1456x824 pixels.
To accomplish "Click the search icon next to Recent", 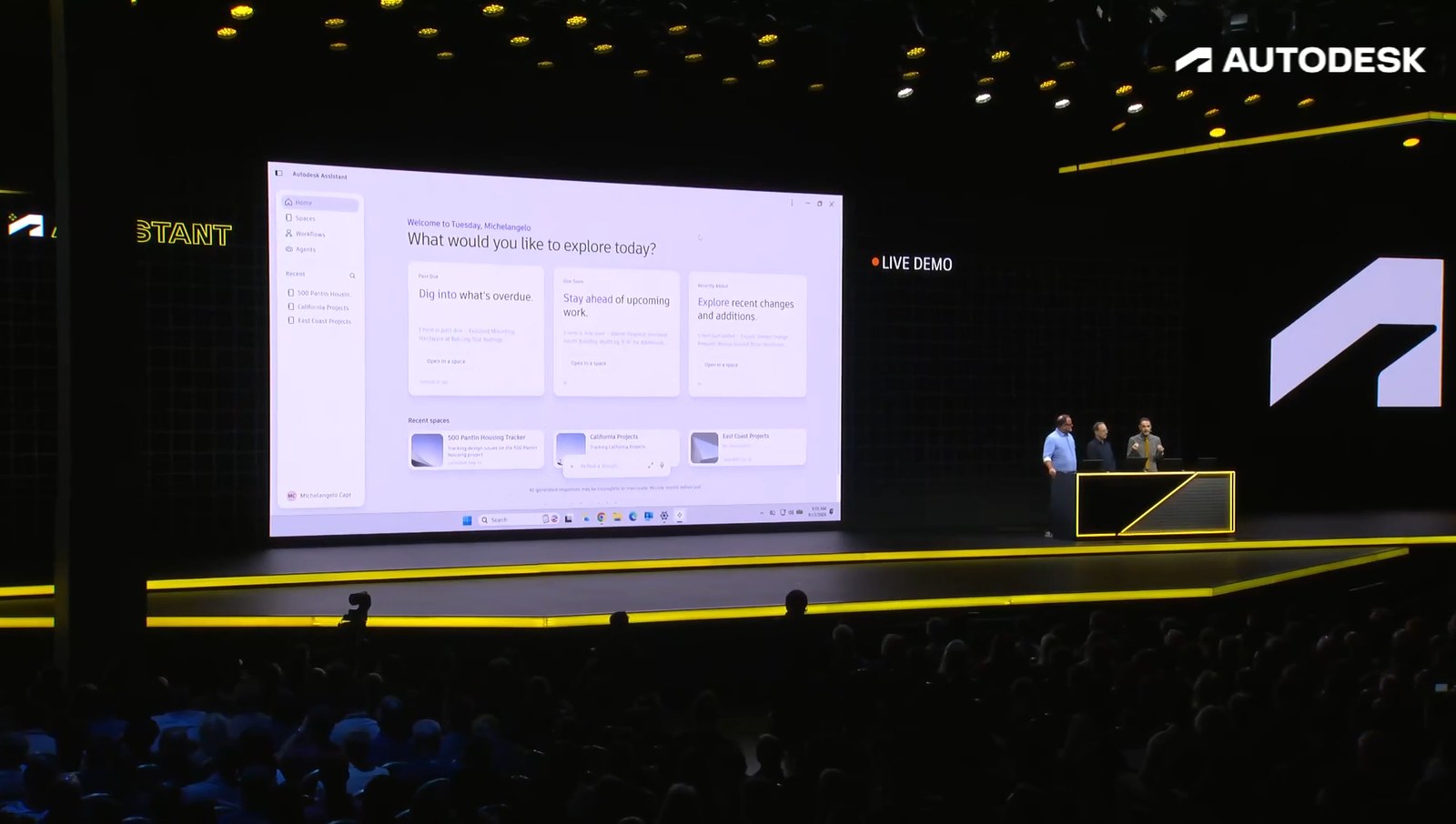I will 352,276.
